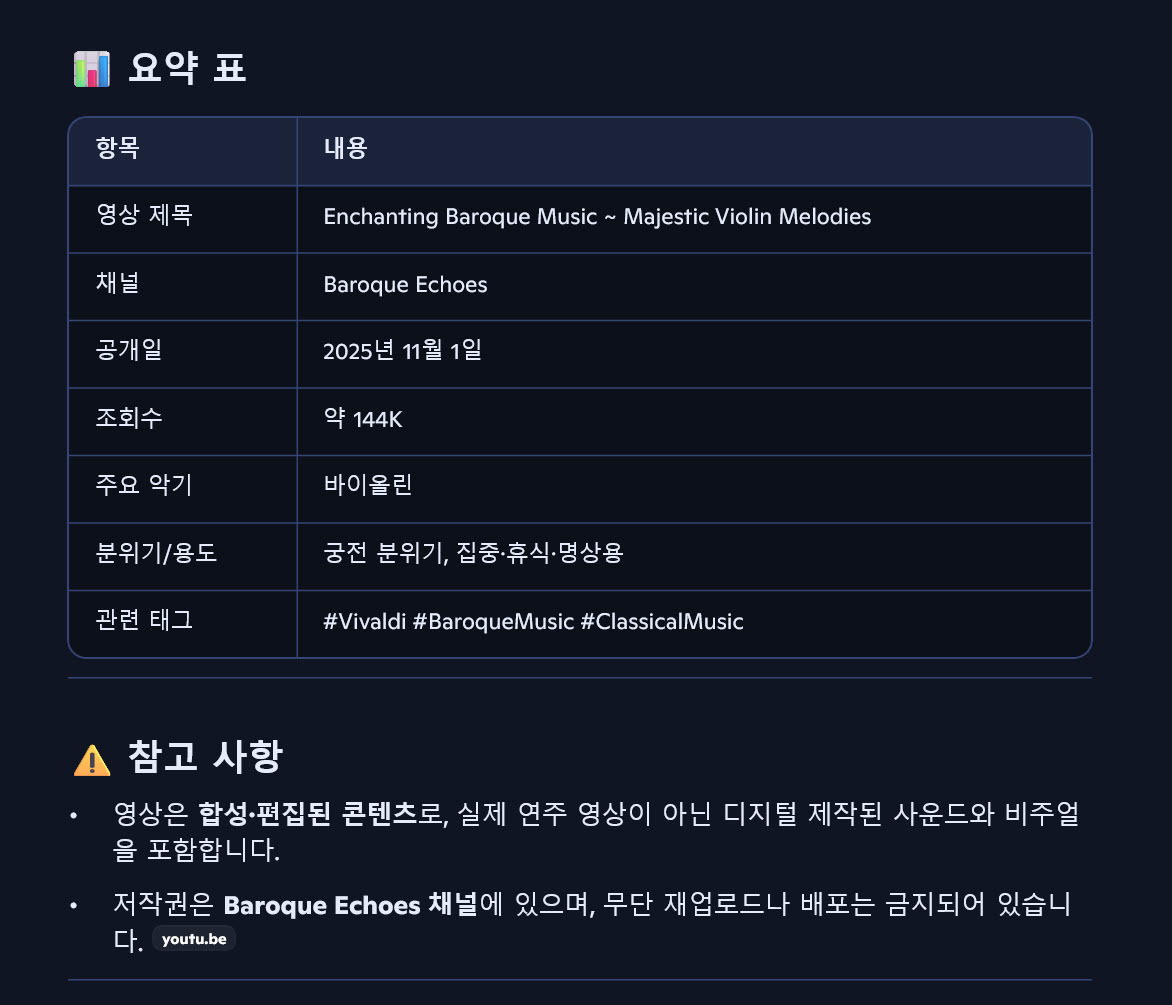Screen dimensions: 1172x1005
Task: Select the 바이올린 instrument cell
Action: coord(368,487)
